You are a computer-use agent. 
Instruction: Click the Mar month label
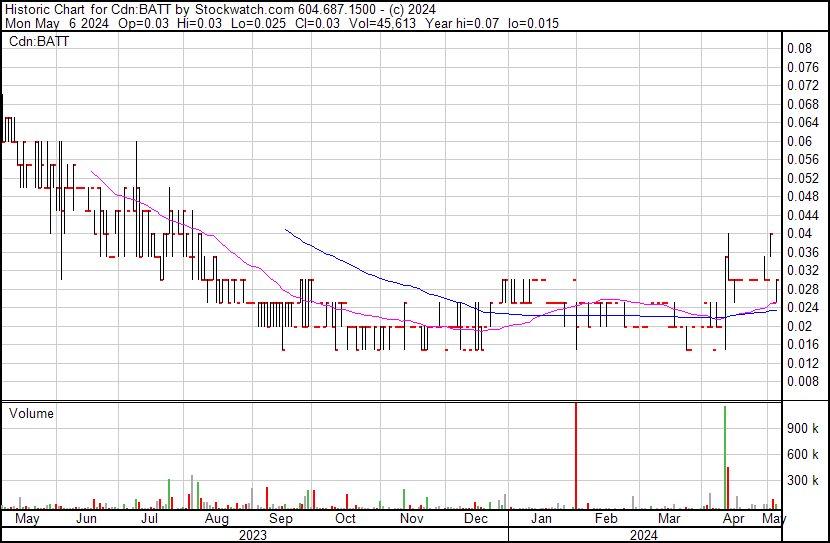[669, 518]
